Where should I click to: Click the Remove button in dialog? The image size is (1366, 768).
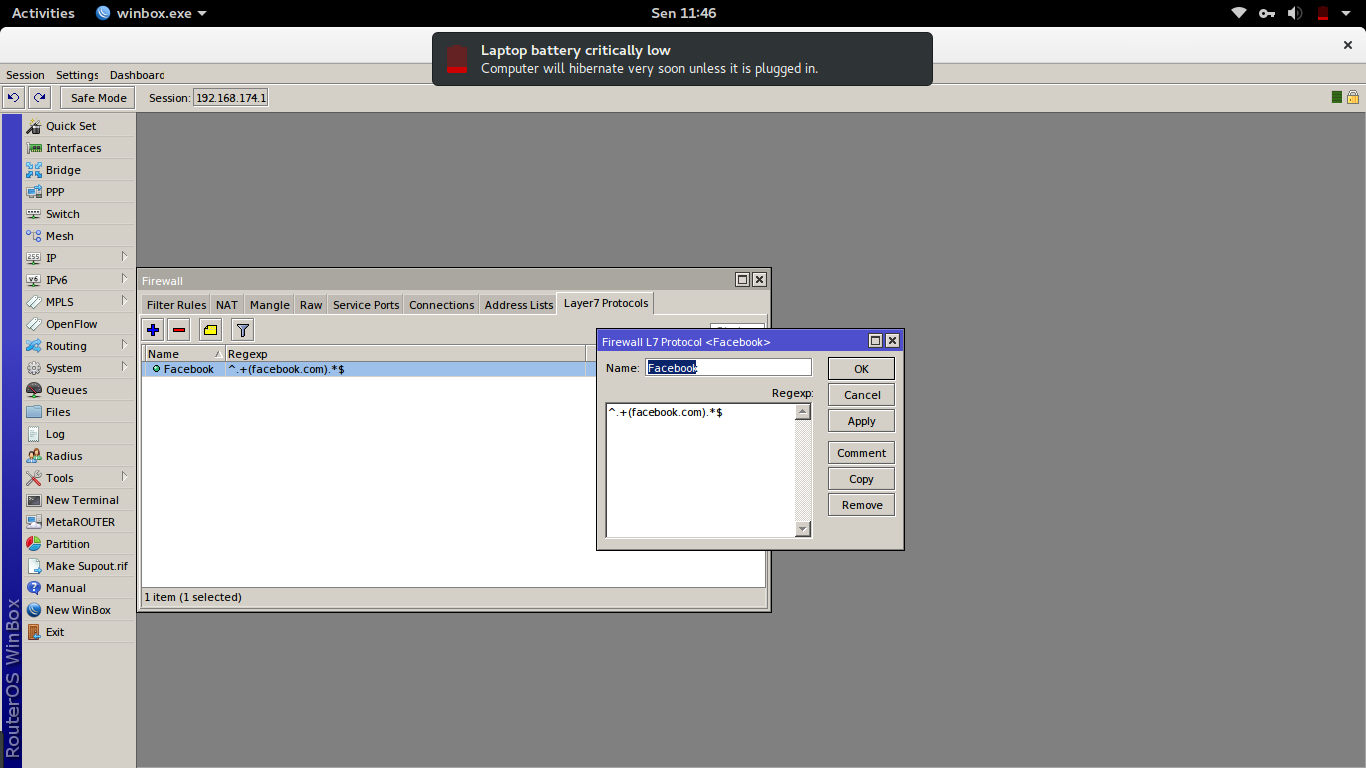tap(861, 505)
